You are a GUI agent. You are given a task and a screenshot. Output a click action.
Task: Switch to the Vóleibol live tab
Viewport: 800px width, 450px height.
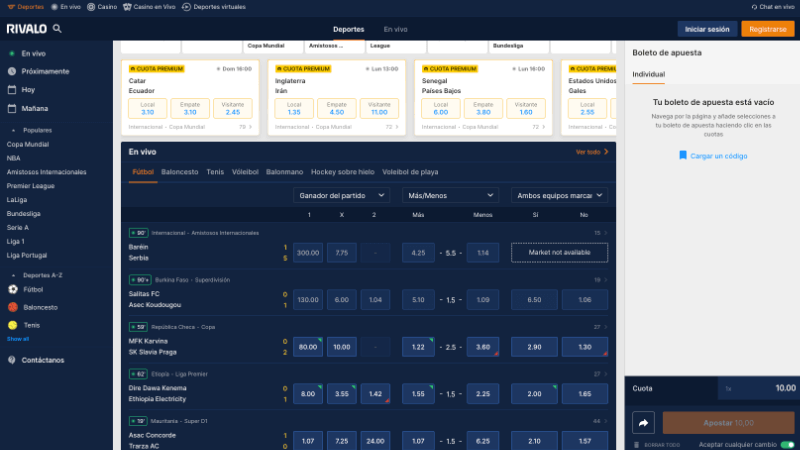(245, 172)
